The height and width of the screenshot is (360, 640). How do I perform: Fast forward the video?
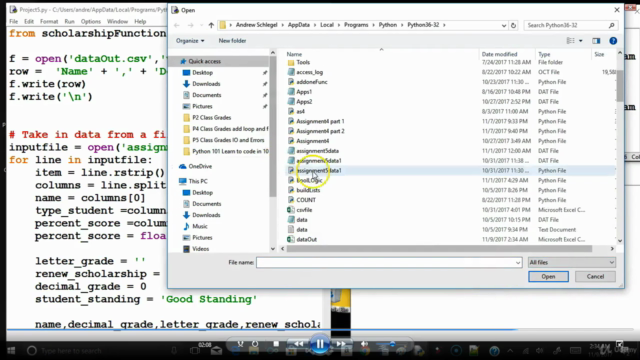tap(341, 344)
